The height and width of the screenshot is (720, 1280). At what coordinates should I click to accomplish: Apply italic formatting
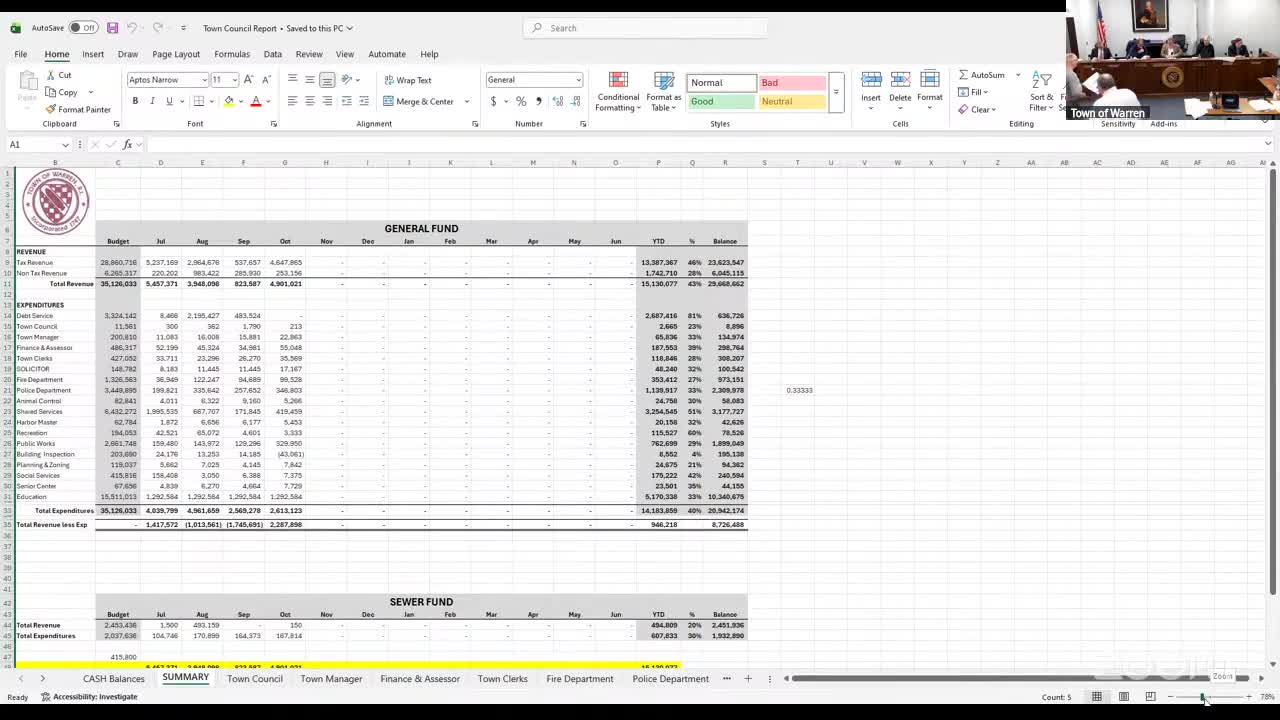pyautogui.click(x=152, y=101)
